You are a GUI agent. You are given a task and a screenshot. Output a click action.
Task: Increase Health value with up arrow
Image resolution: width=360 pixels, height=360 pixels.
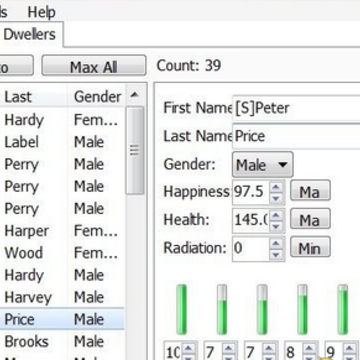(x=276, y=215)
